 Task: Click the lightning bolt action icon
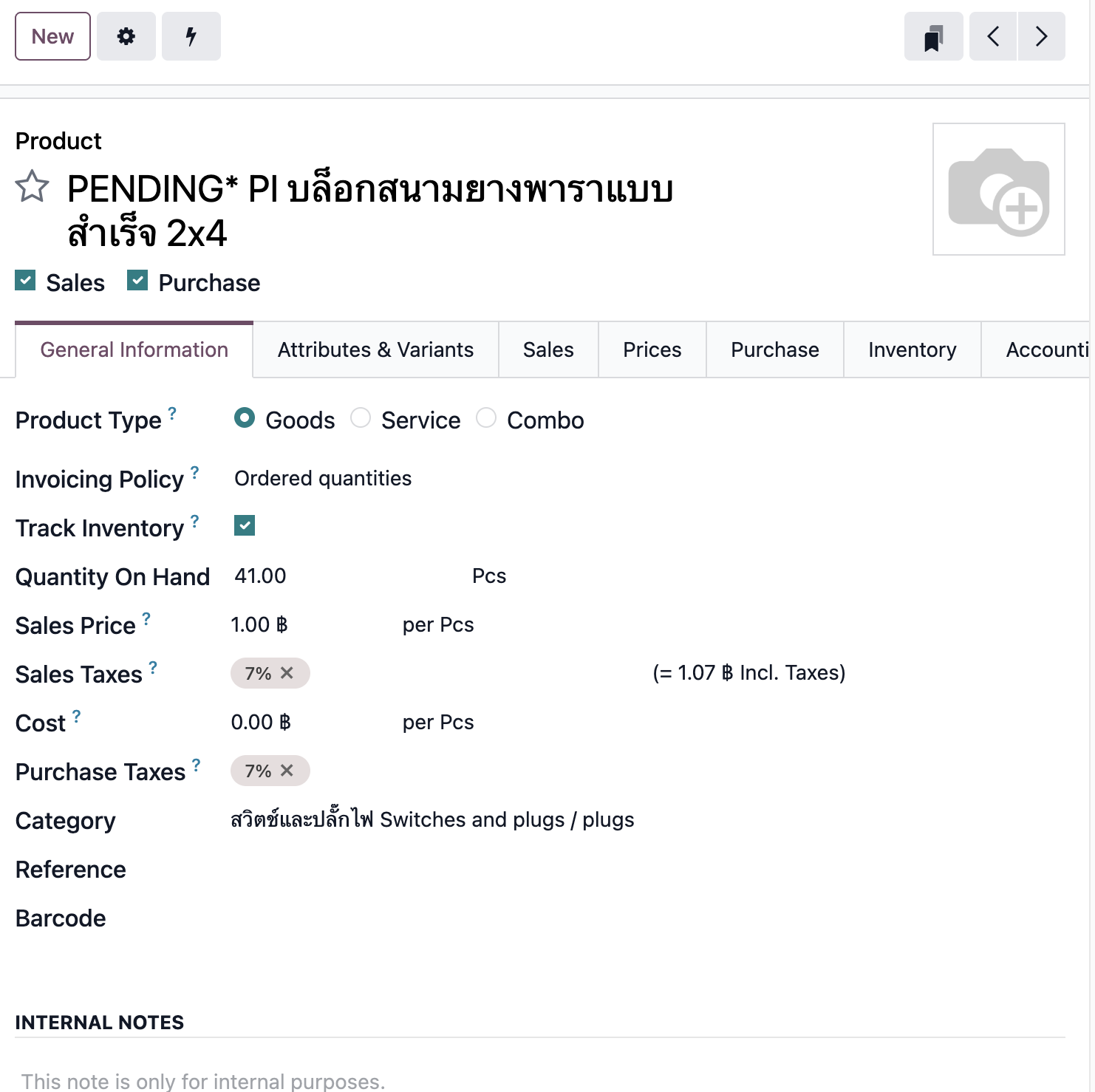[x=191, y=35]
